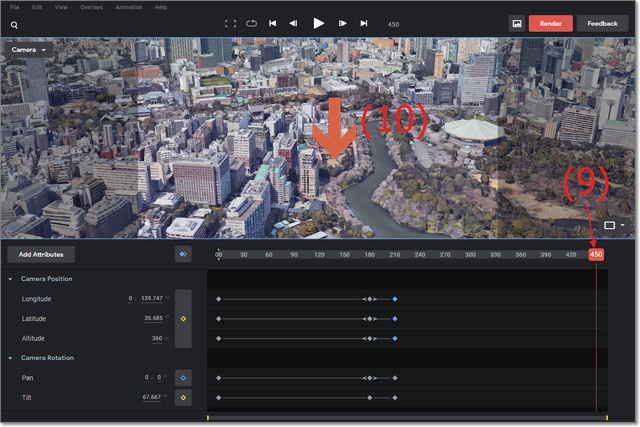Toggle the Pan keyframe diamond
This screenshot has height=427, width=640.
pos(183,378)
